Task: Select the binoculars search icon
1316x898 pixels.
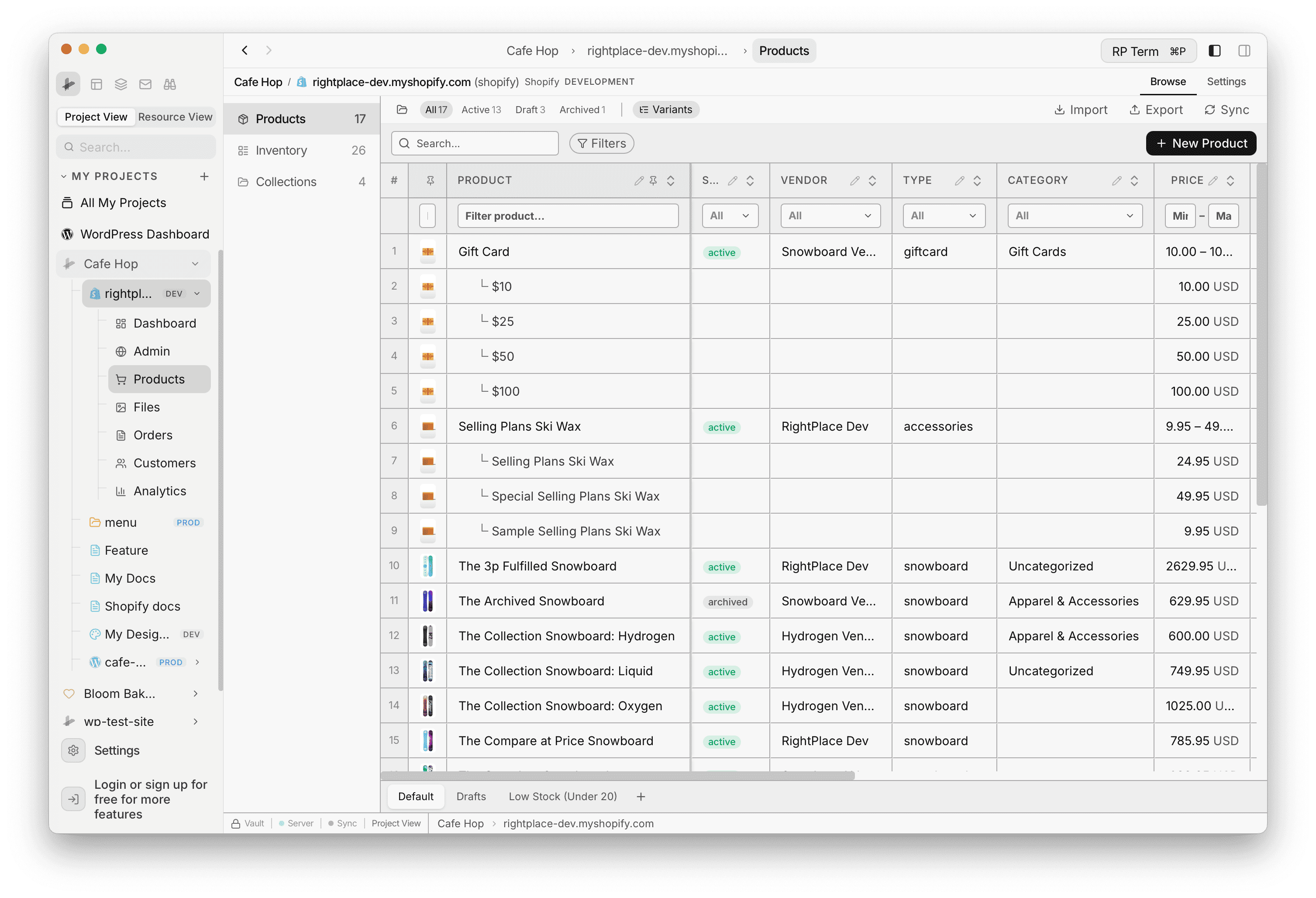Action: [169, 84]
